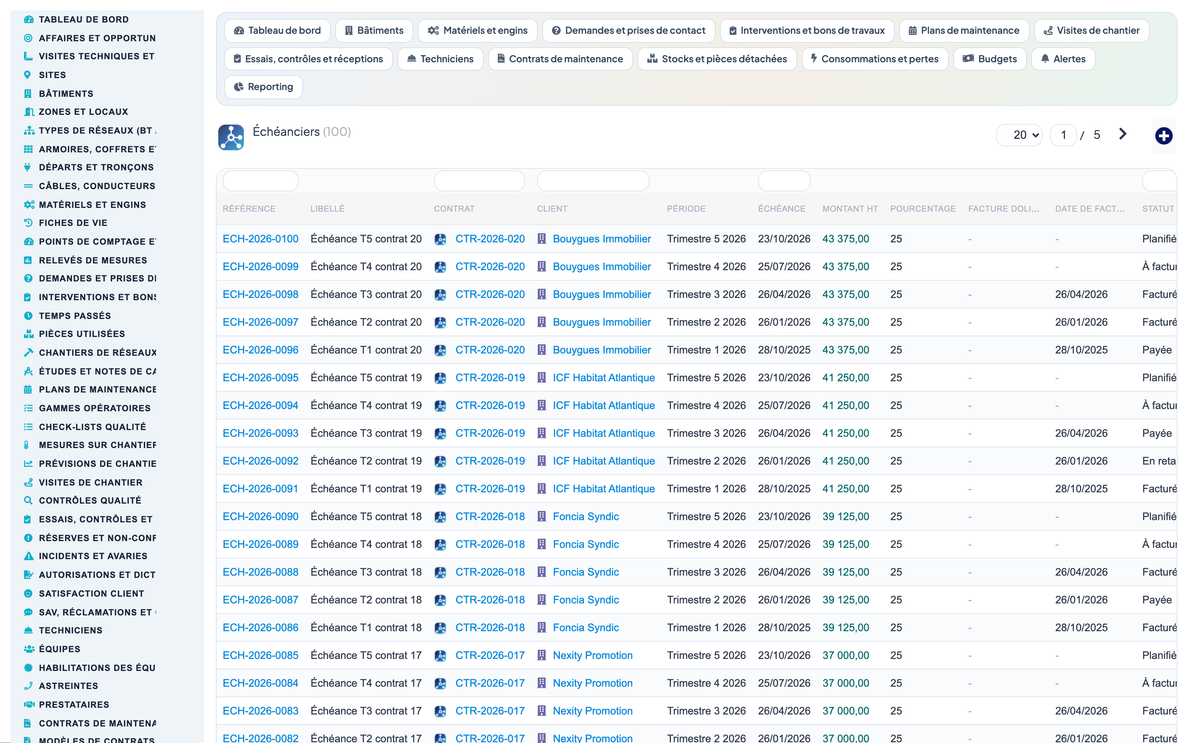
Task: Open Interventions et bons de travaux tab
Action: 806,31
